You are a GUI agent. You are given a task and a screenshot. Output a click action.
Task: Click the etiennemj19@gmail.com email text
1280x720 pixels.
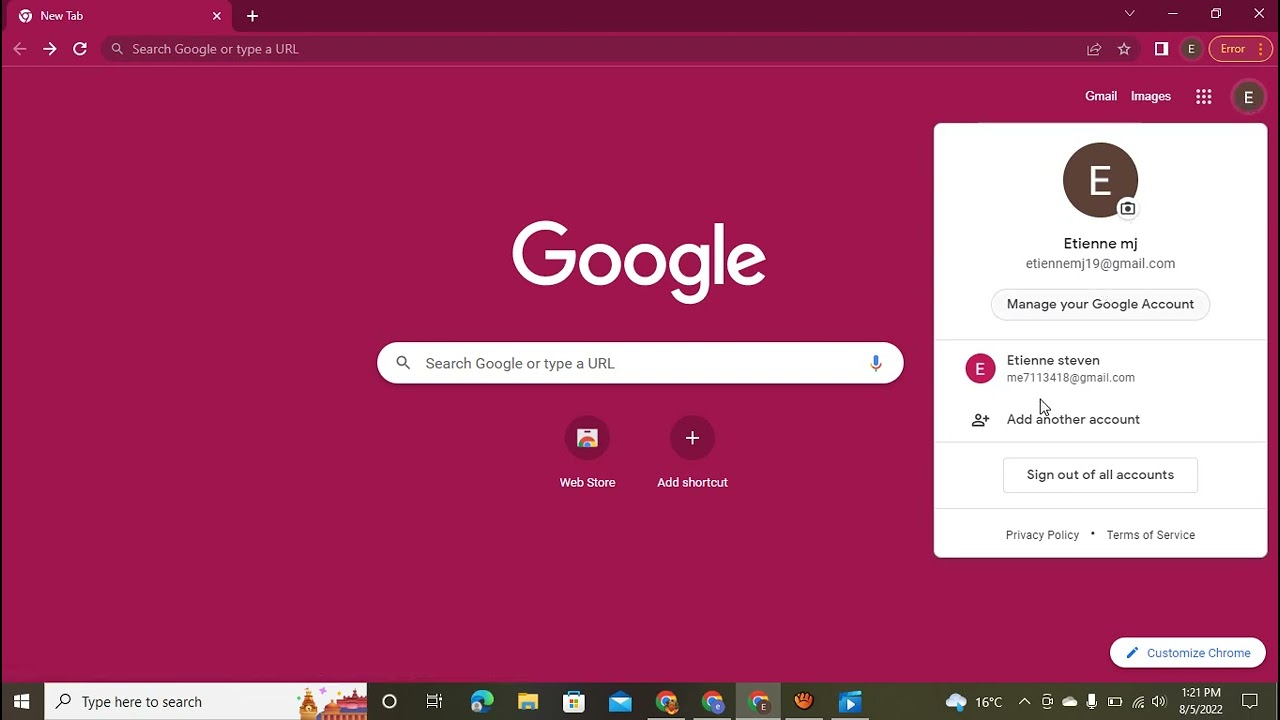(1100, 264)
